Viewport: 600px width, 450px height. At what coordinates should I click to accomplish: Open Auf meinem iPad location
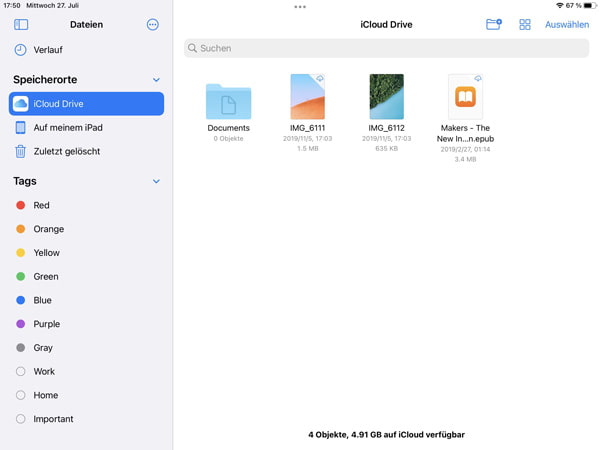(86, 127)
